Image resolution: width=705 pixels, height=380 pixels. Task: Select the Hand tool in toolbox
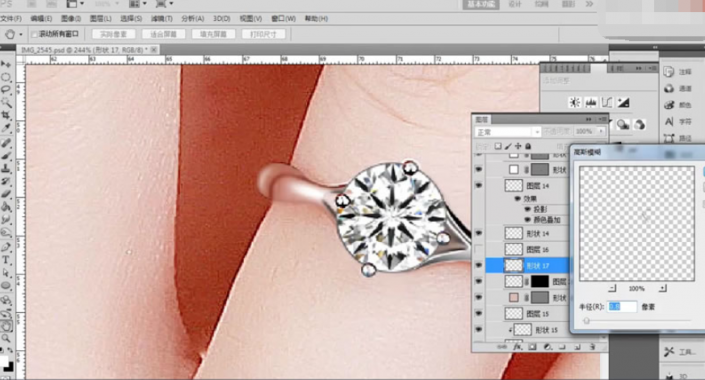6,326
